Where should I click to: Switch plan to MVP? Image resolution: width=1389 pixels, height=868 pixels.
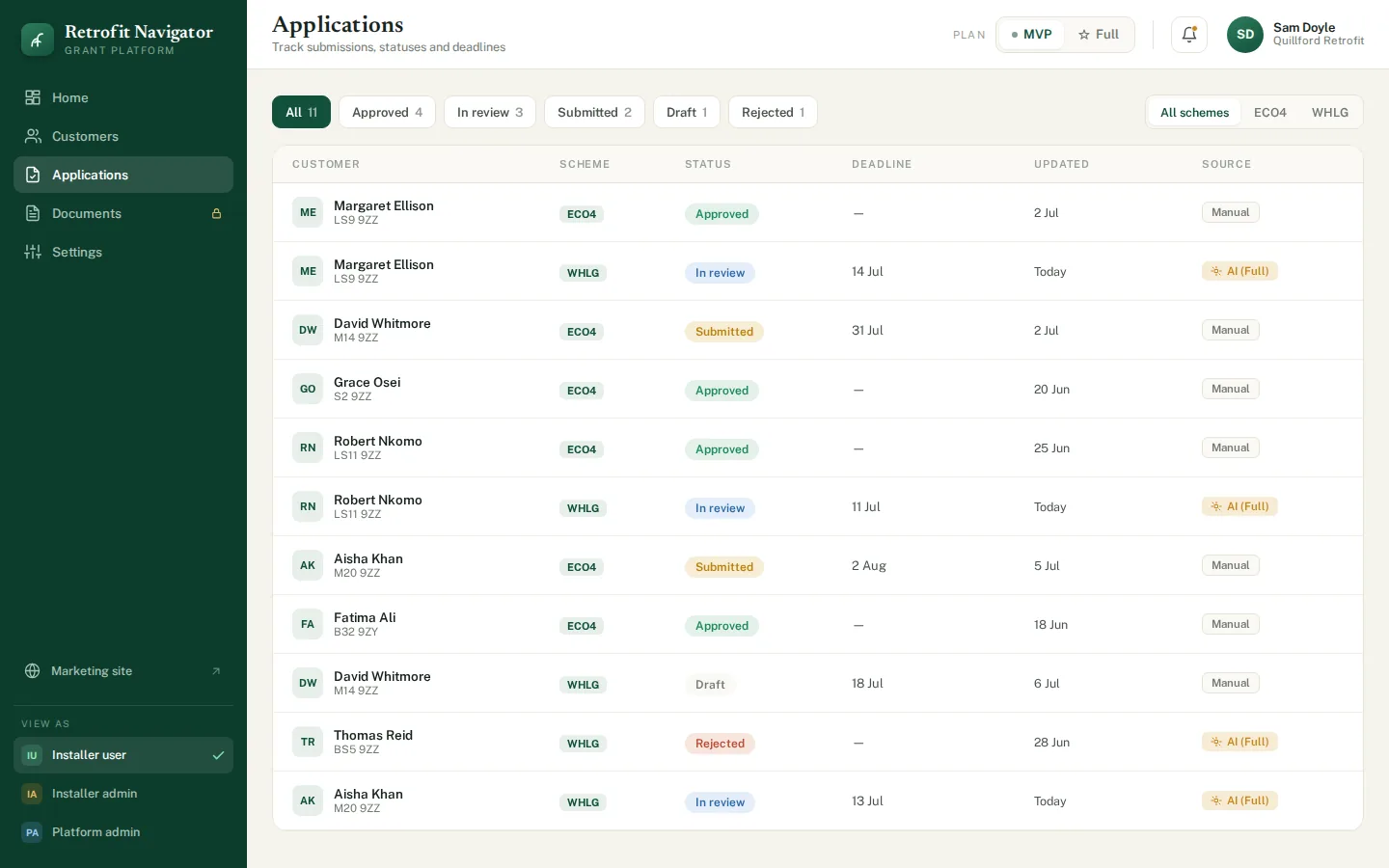[1030, 35]
